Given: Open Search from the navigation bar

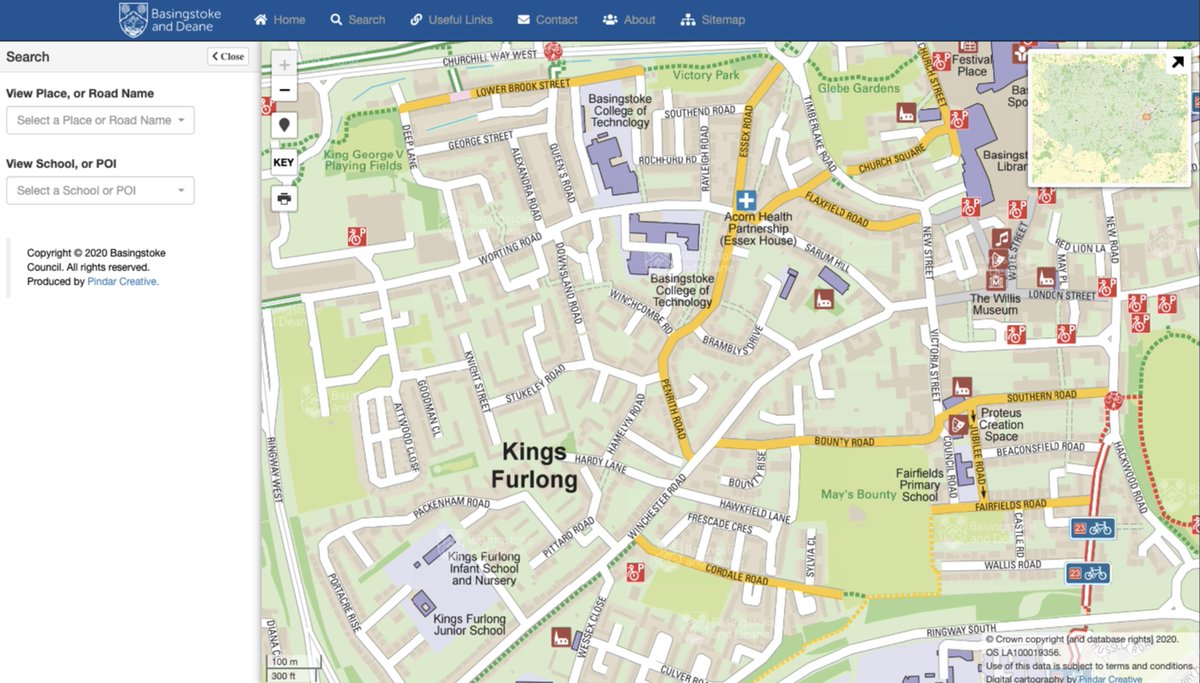Looking at the screenshot, I should (357, 19).
